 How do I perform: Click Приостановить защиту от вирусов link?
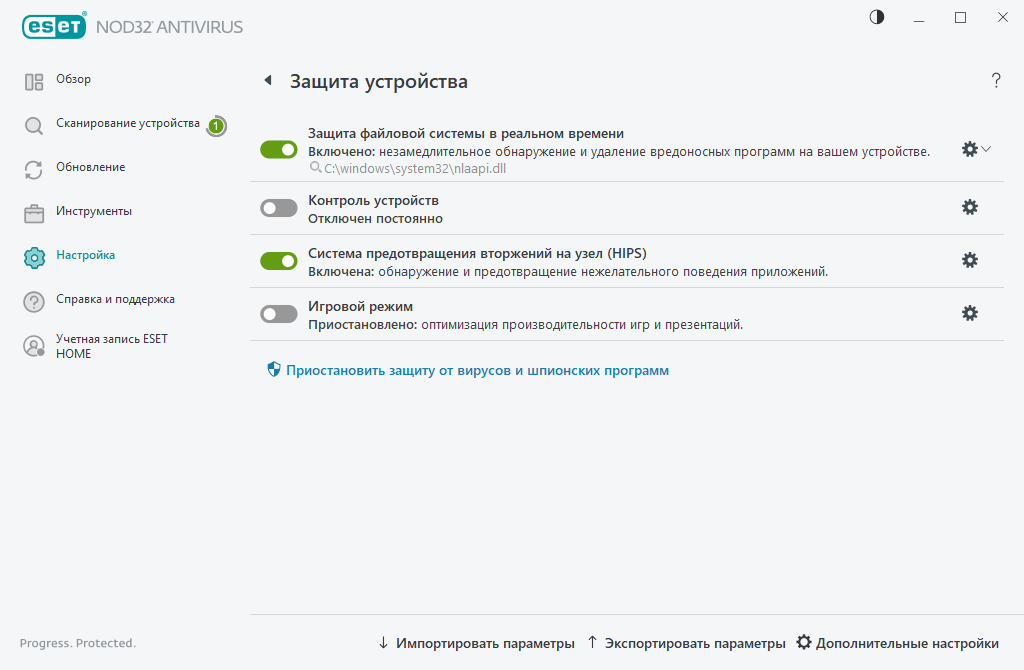pyautogui.click(x=477, y=370)
